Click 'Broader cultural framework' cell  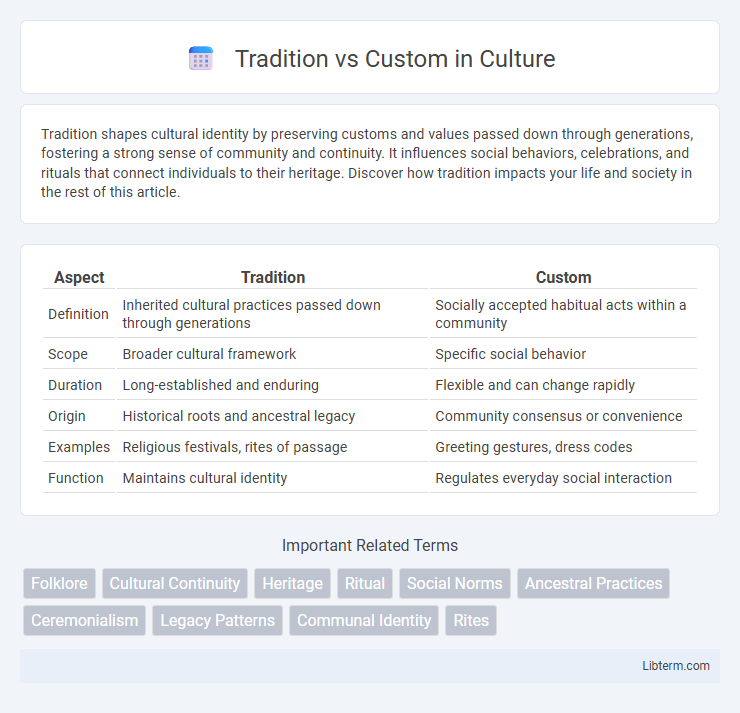click(x=272, y=354)
